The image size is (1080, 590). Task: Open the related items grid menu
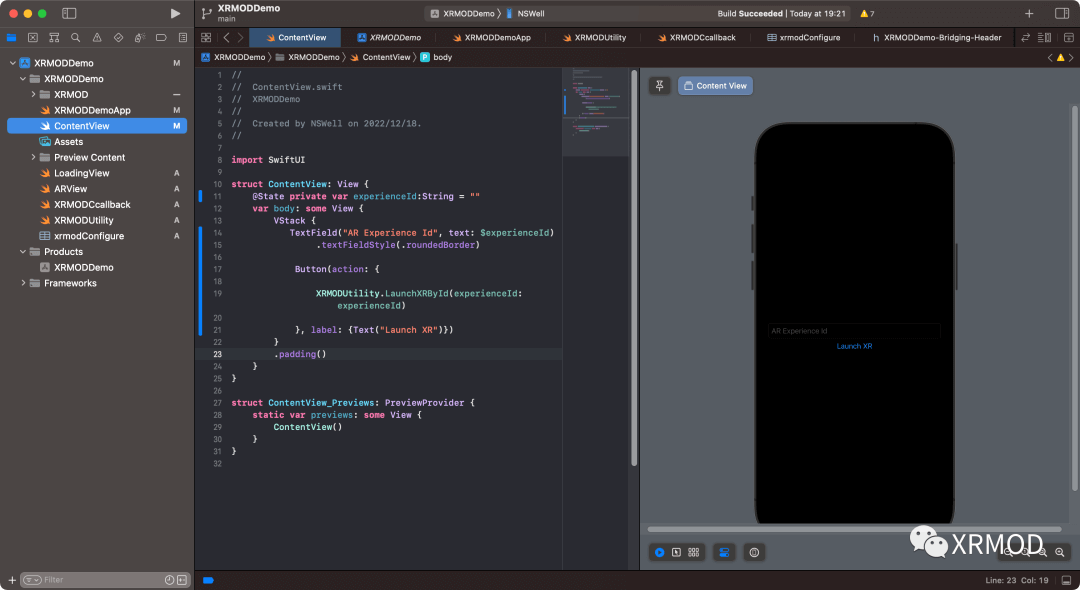coord(206,38)
